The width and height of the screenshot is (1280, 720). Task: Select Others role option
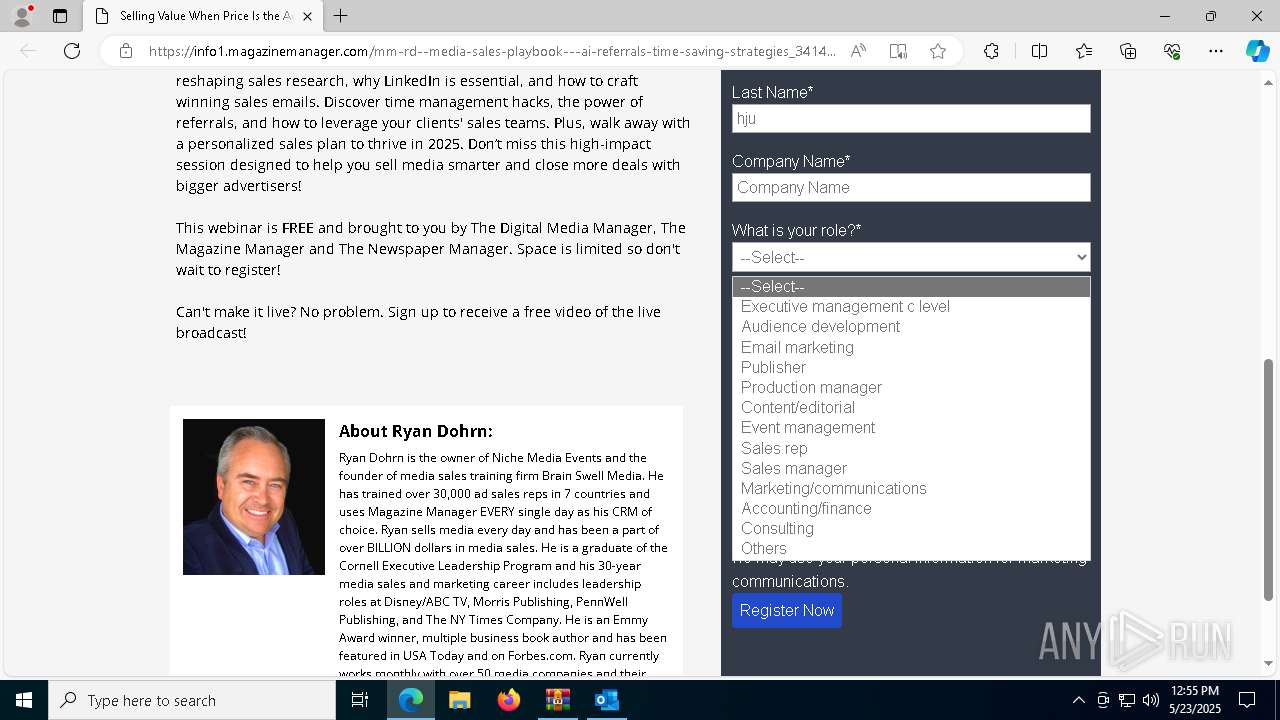pyautogui.click(x=911, y=548)
